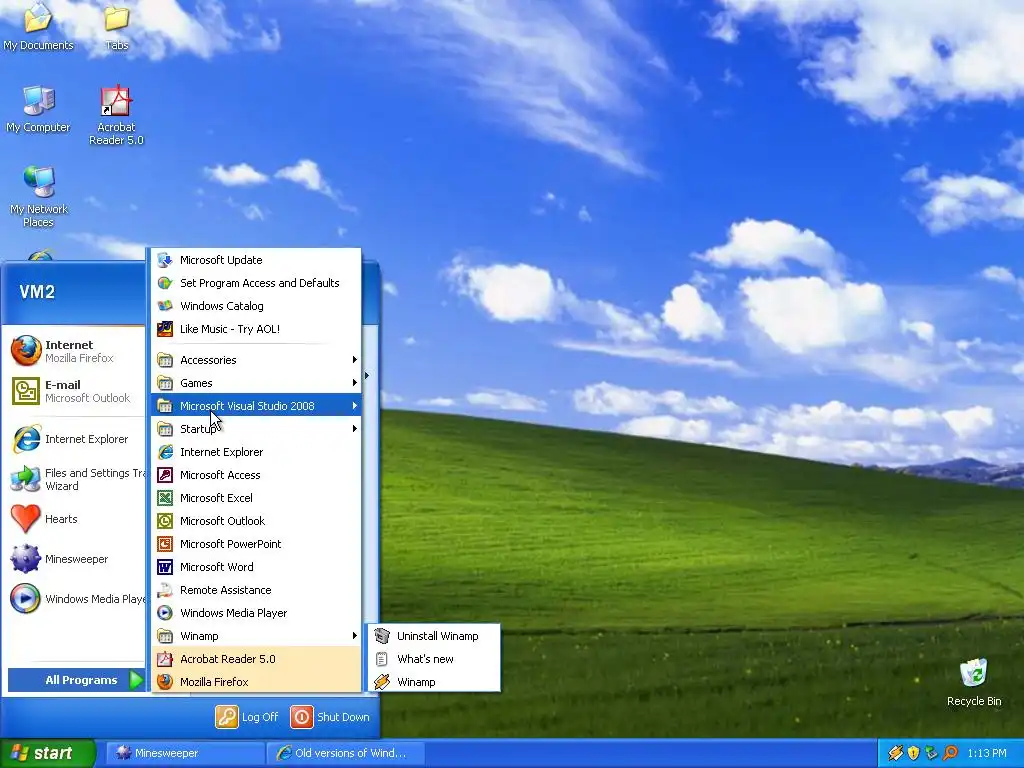Click the 1:13 PM system clock
1024x768 pixels.
[987, 753]
